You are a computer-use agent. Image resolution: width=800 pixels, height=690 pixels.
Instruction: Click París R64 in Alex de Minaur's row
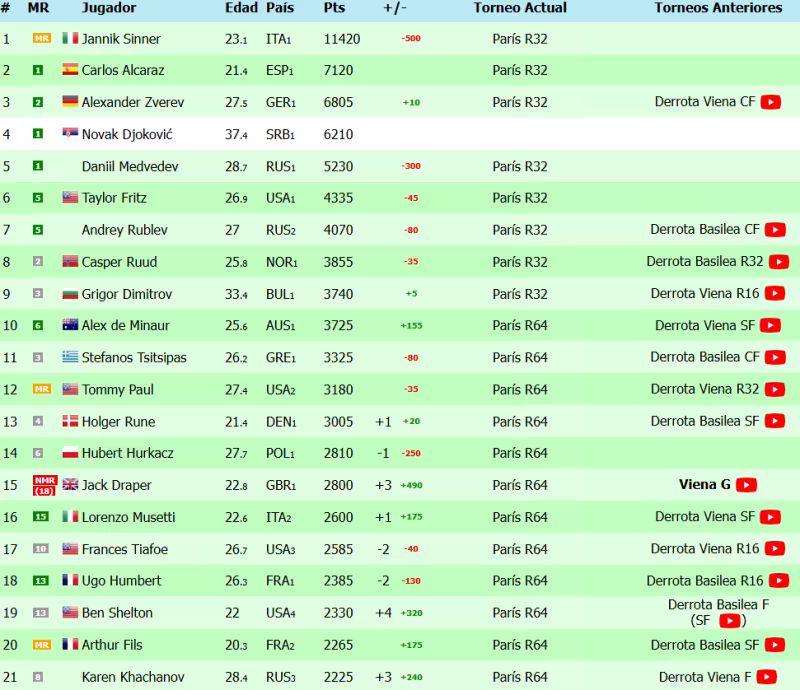(x=520, y=326)
